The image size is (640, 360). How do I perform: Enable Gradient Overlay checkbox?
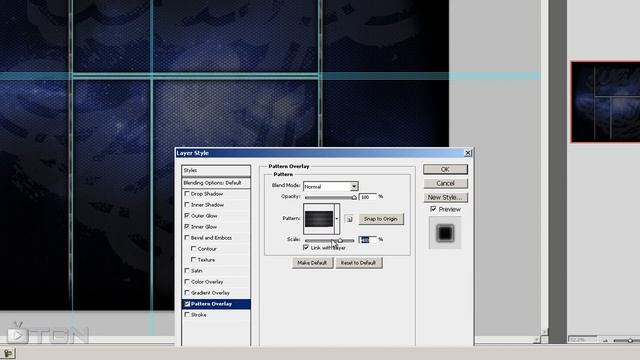187,293
